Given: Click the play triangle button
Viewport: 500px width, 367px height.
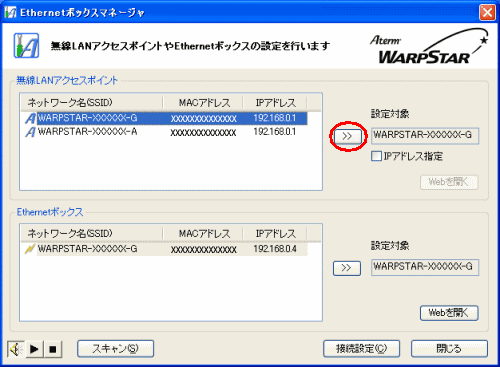Looking at the screenshot, I should pyautogui.click(x=34, y=349).
